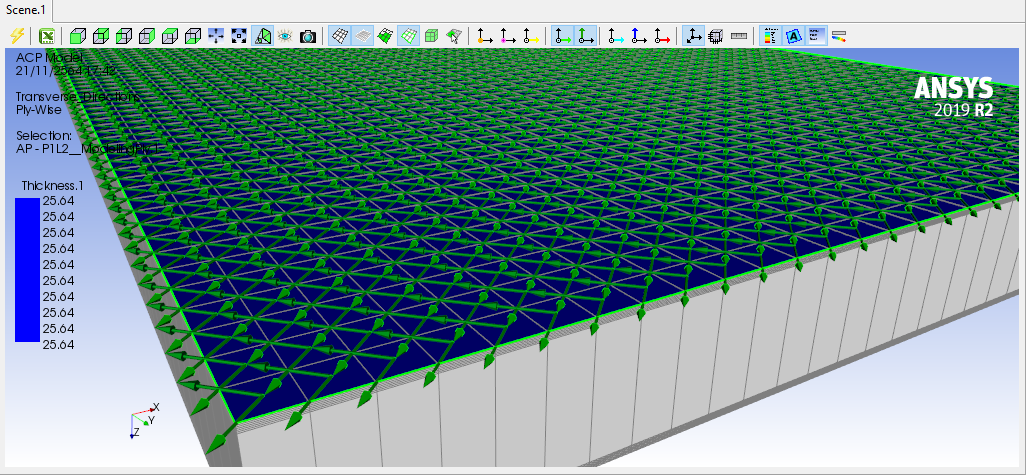The height and width of the screenshot is (475, 1026).
Task: Switch to the Scene.1 tab
Action: (x=26, y=10)
